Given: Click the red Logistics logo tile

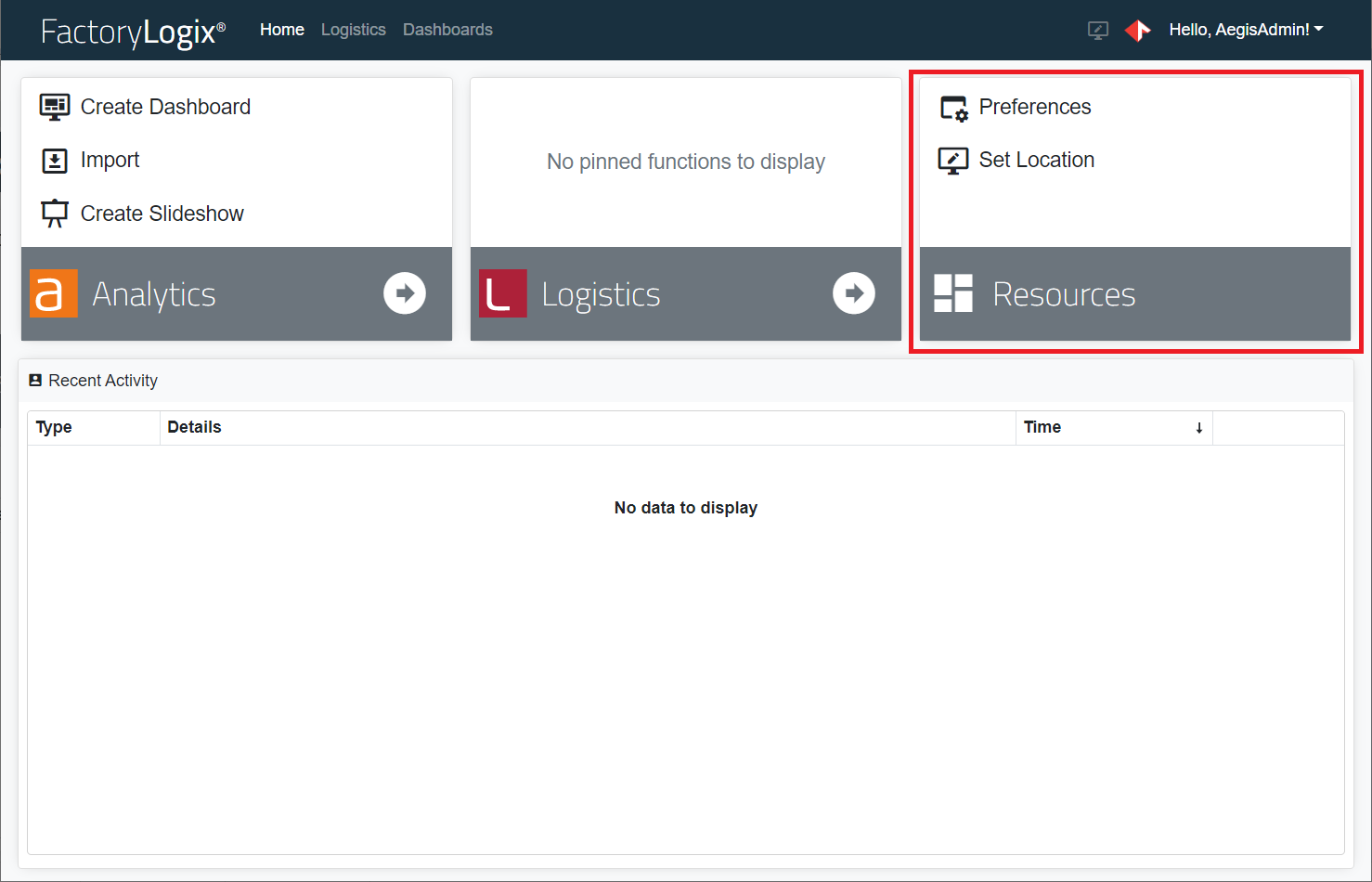Looking at the screenshot, I should pos(503,293).
